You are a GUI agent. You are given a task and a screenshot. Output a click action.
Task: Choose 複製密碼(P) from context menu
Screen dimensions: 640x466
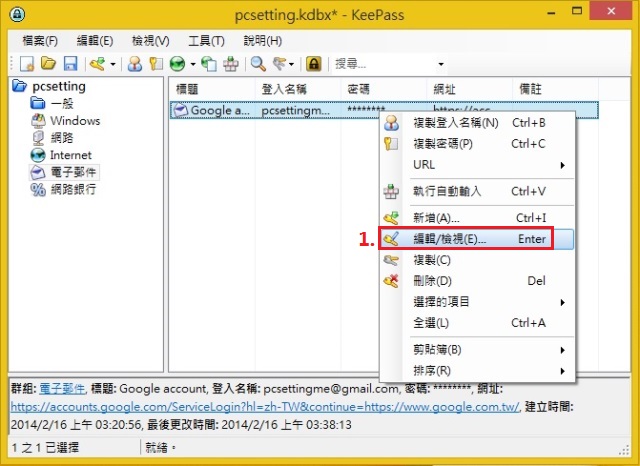[477, 144]
